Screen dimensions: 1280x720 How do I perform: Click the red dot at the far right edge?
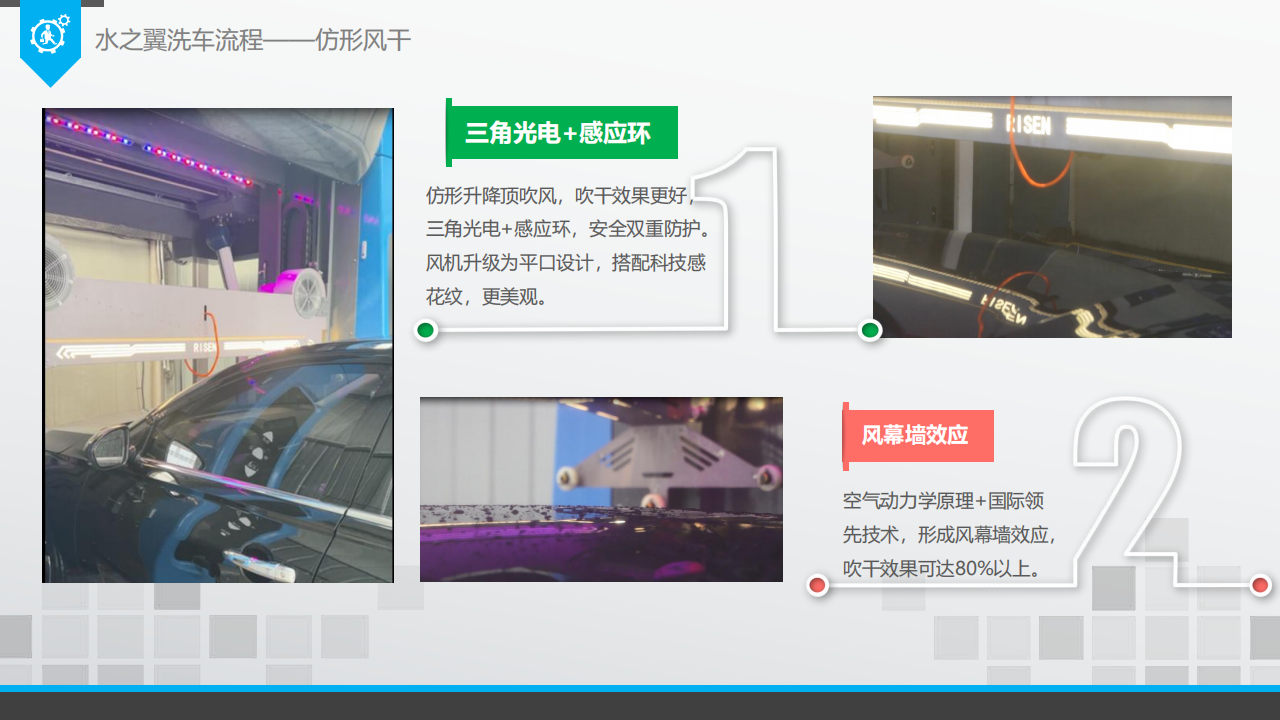click(x=1260, y=585)
